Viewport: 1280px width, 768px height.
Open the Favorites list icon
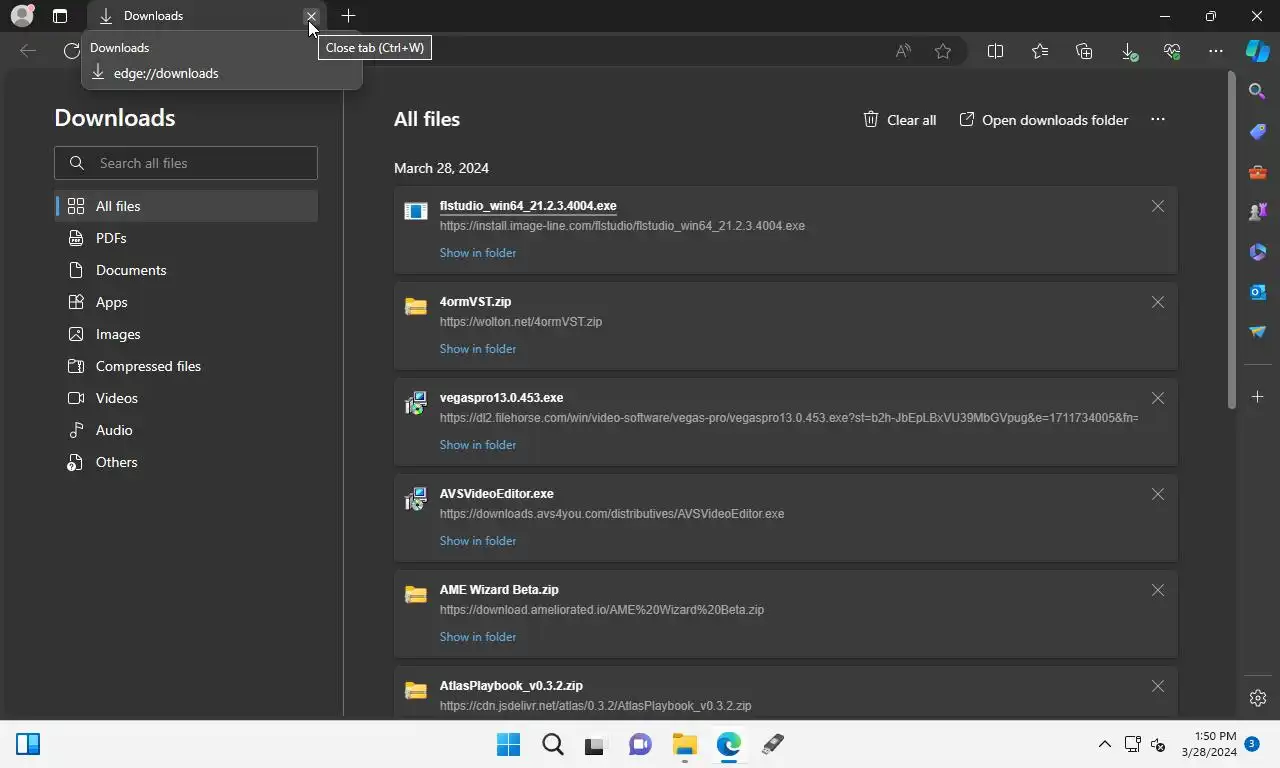[x=1040, y=51]
